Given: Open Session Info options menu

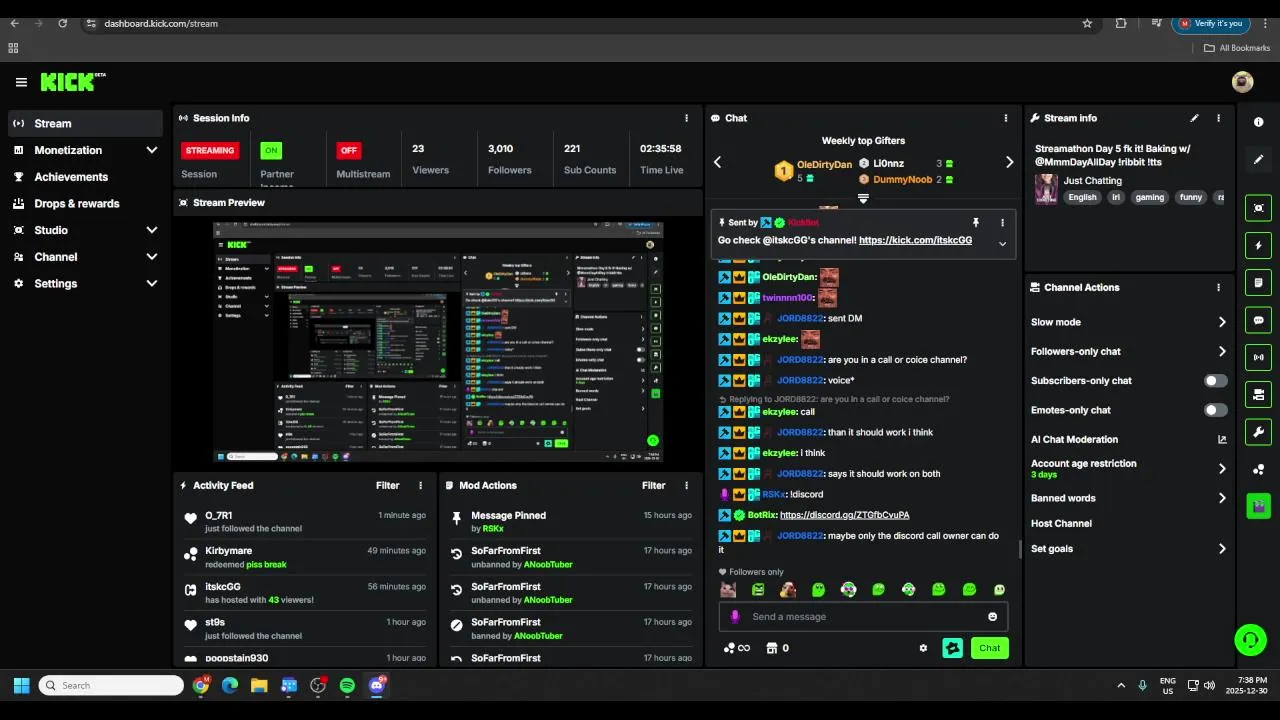Looking at the screenshot, I should pyautogui.click(x=686, y=118).
